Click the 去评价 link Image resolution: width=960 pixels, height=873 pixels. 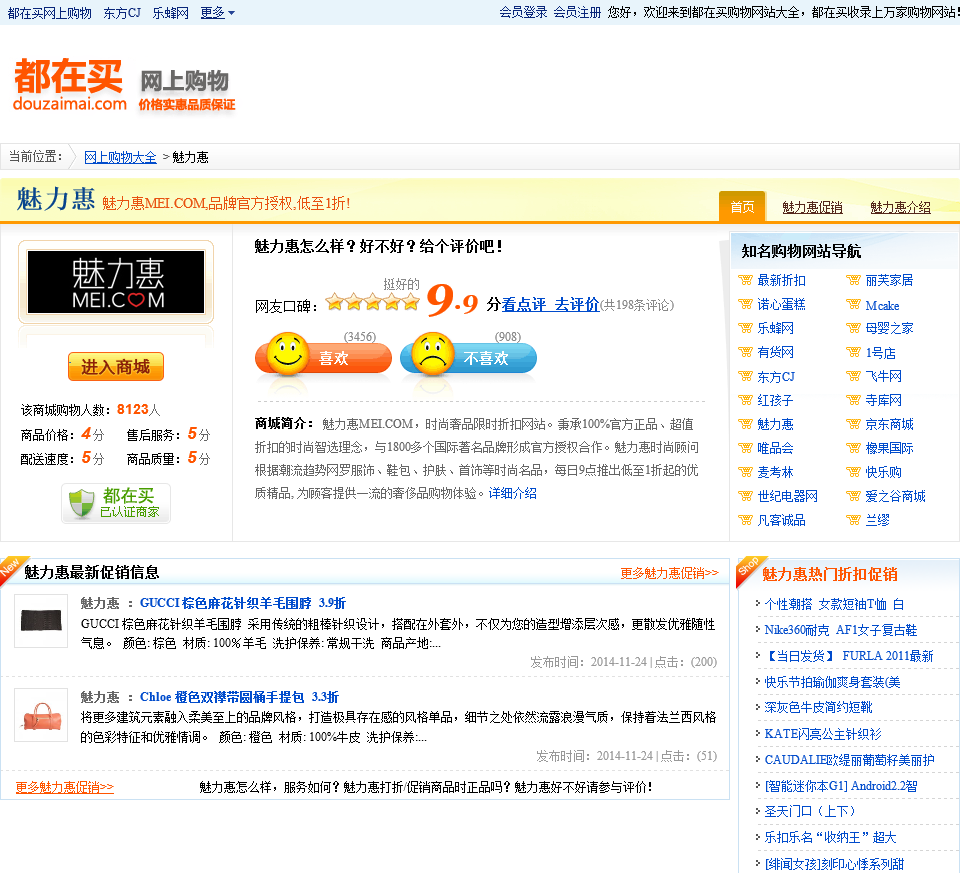(x=577, y=304)
